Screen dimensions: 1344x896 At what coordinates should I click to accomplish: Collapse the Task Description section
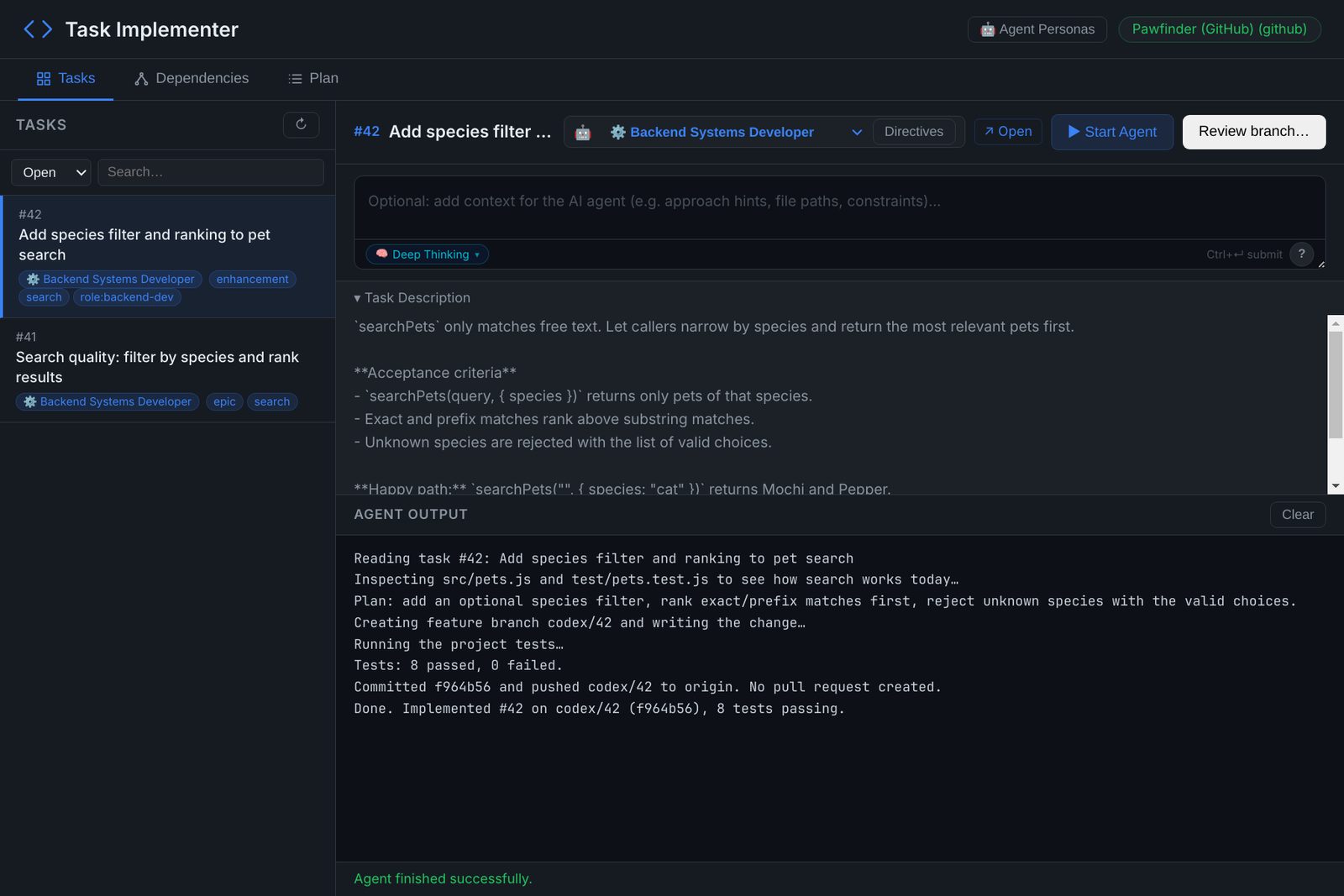click(412, 298)
